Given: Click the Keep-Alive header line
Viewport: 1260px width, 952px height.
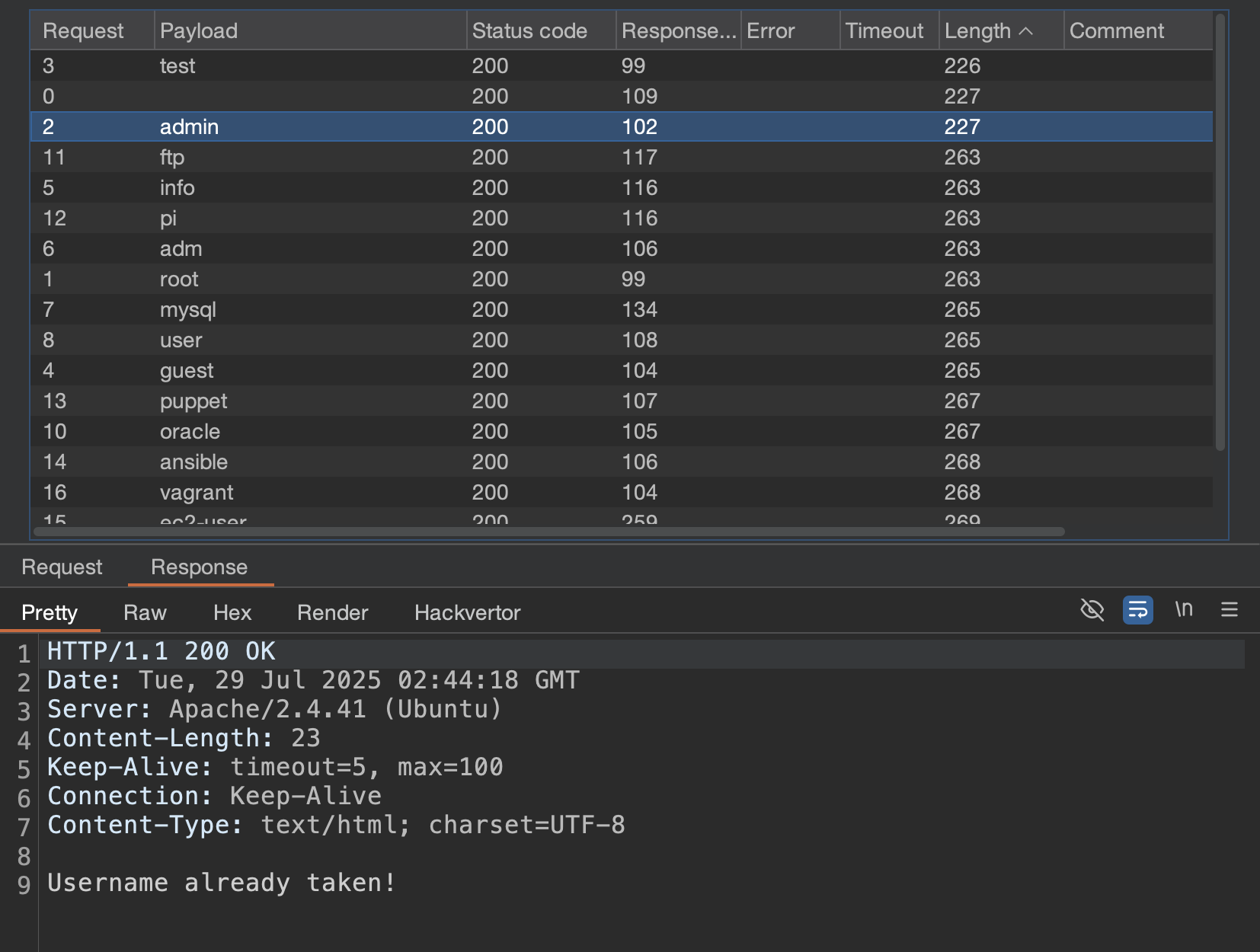Looking at the screenshot, I should pyautogui.click(x=275, y=767).
